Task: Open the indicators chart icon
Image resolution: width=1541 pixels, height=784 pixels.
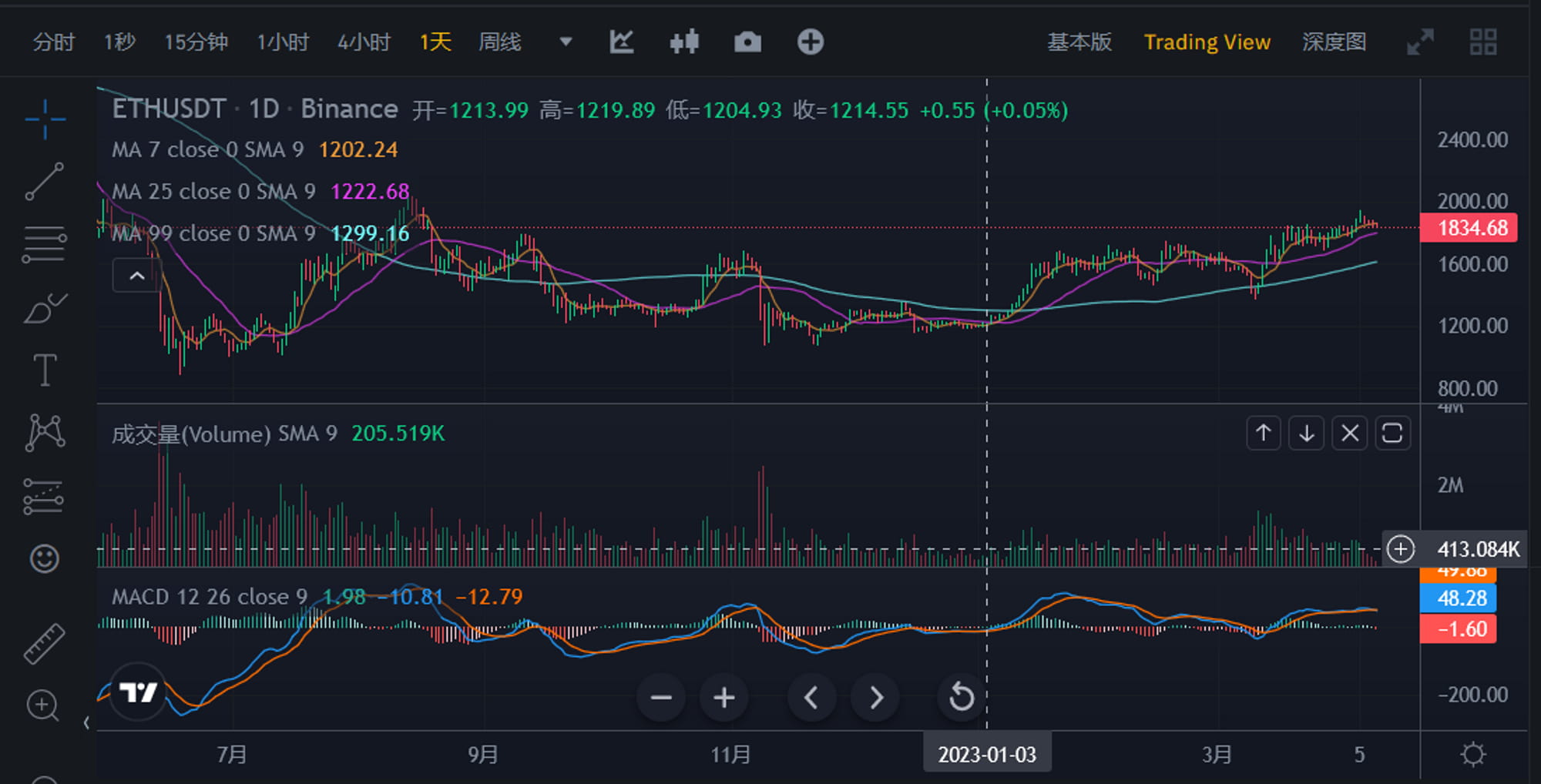Action: 622,42
